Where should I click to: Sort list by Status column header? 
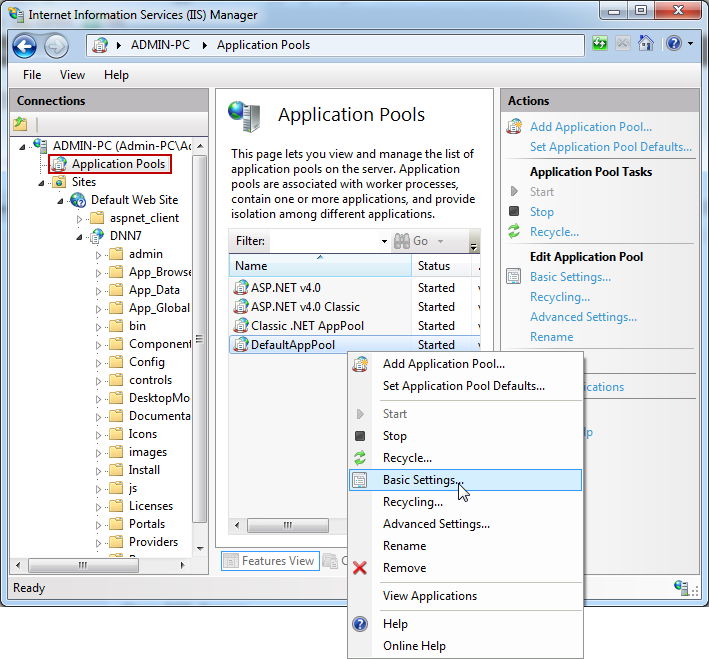[441, 266]
